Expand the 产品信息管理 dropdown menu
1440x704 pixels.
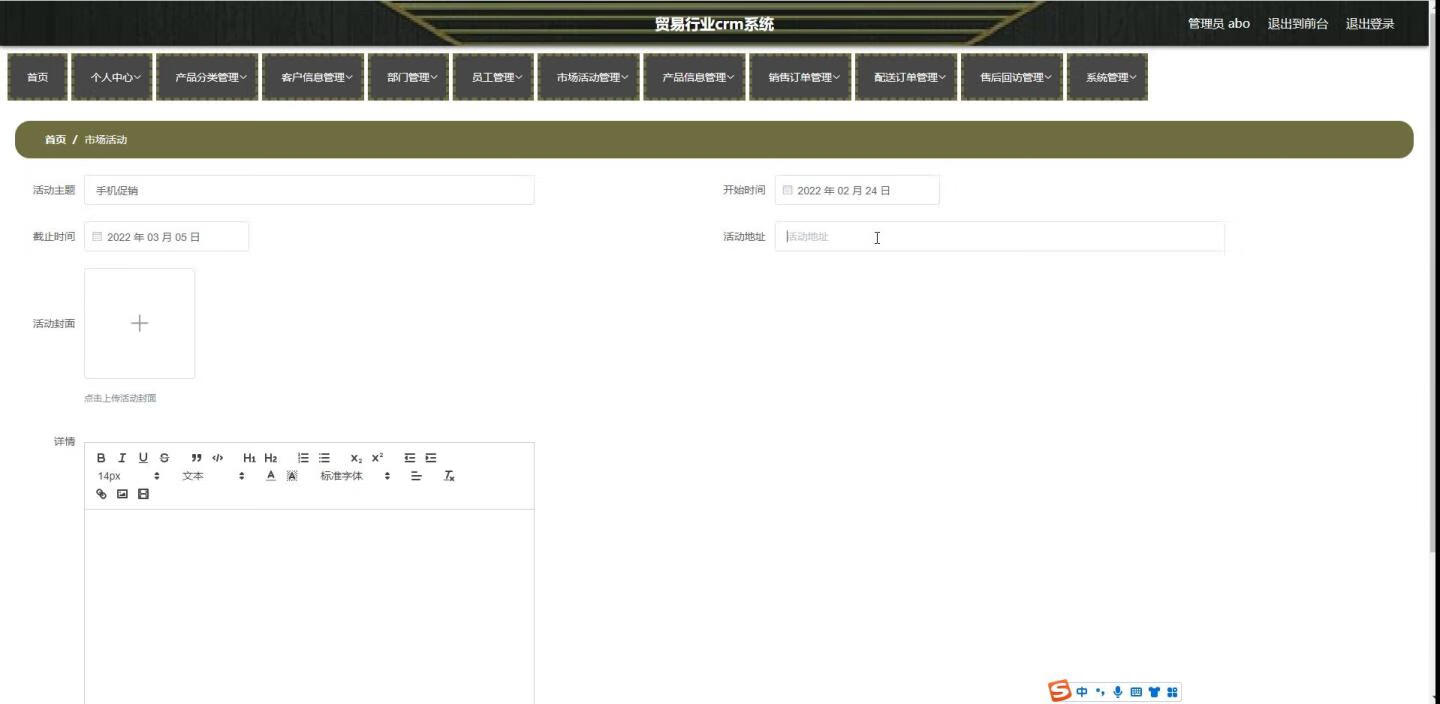point(695,77)
